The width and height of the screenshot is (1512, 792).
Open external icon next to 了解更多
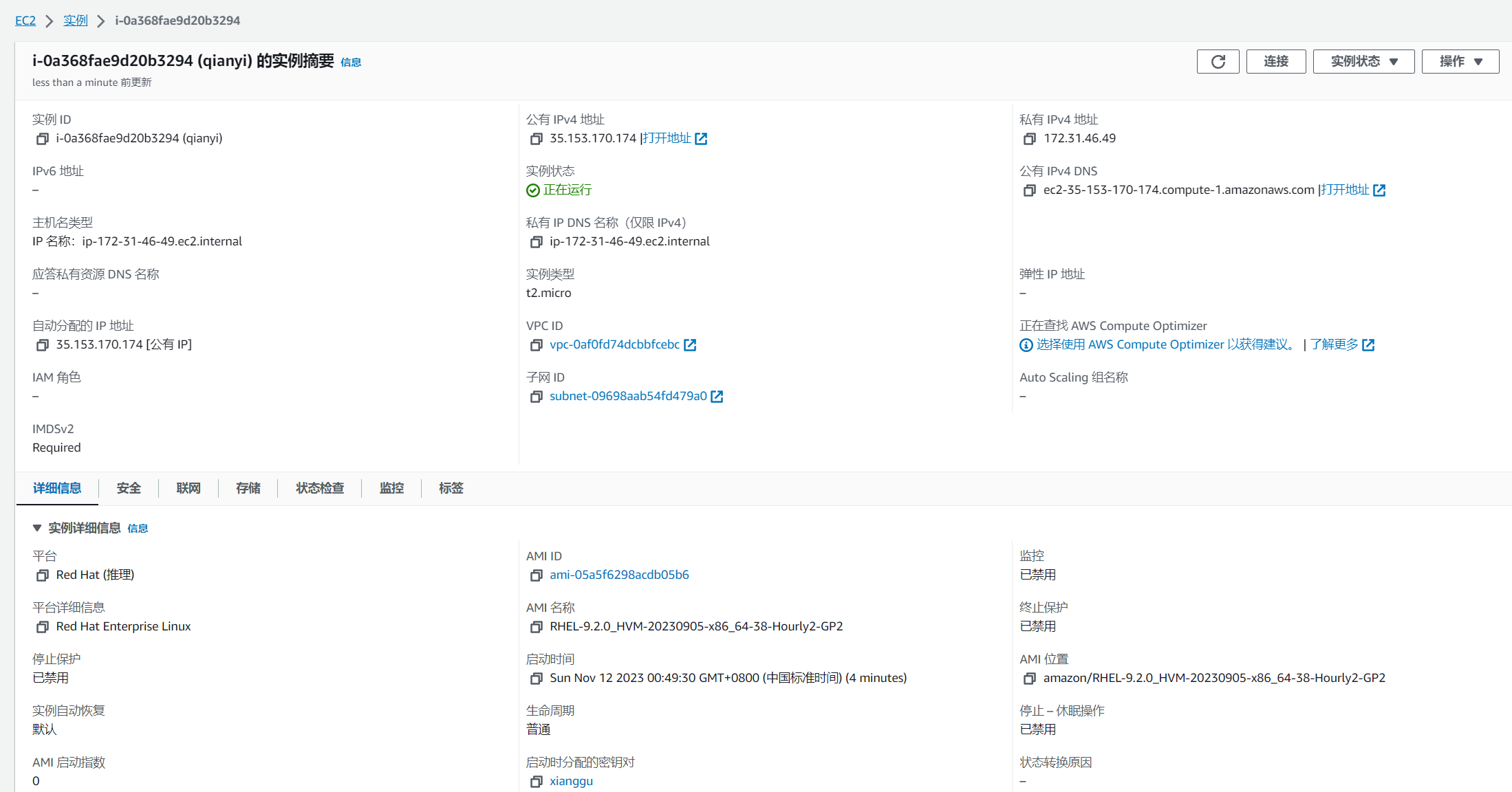tap(1368, 345)
